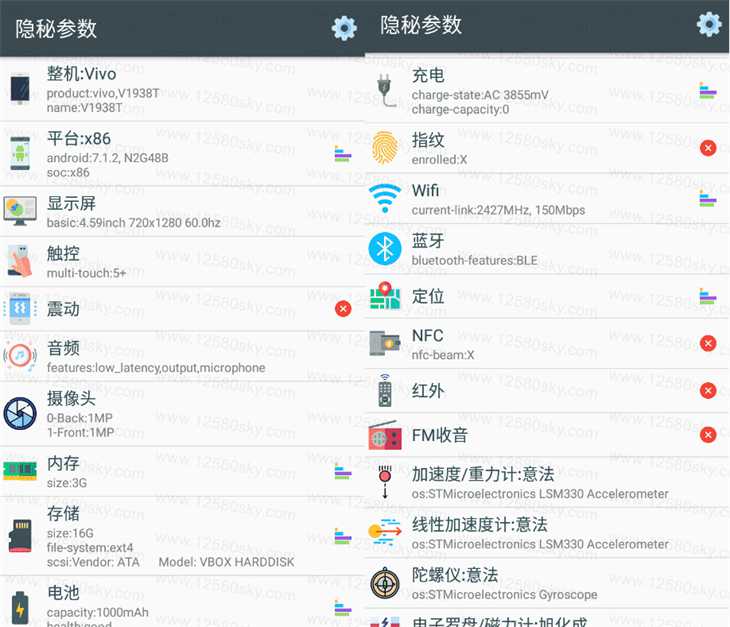
Task: Open the 加速度/重力计 accelerometer entry
Action: tap(547, 483)
